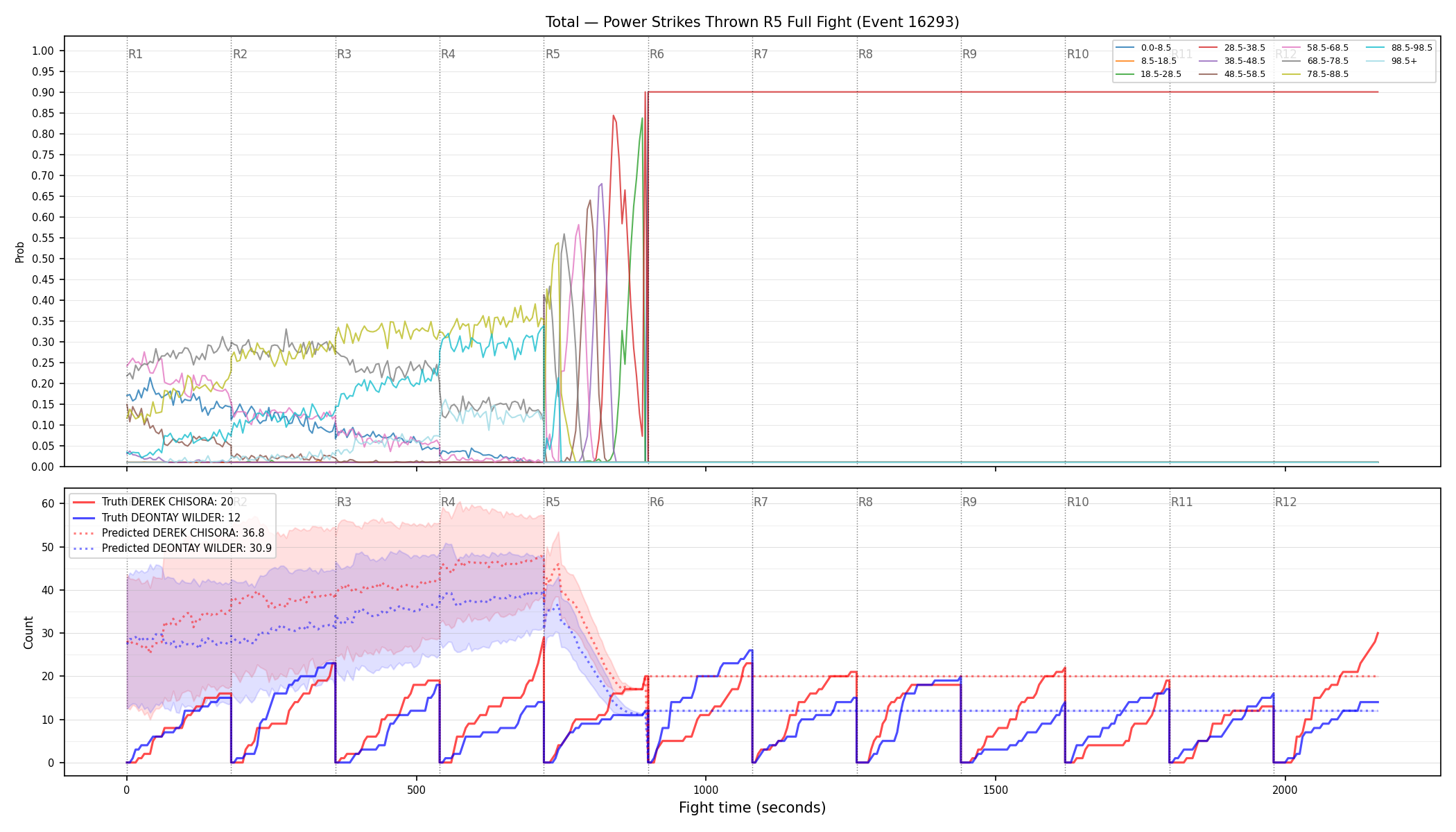Click the 0.90 tick on Prob axis
The height and width of the screenshot is (832, 1456).
point(43,92)
